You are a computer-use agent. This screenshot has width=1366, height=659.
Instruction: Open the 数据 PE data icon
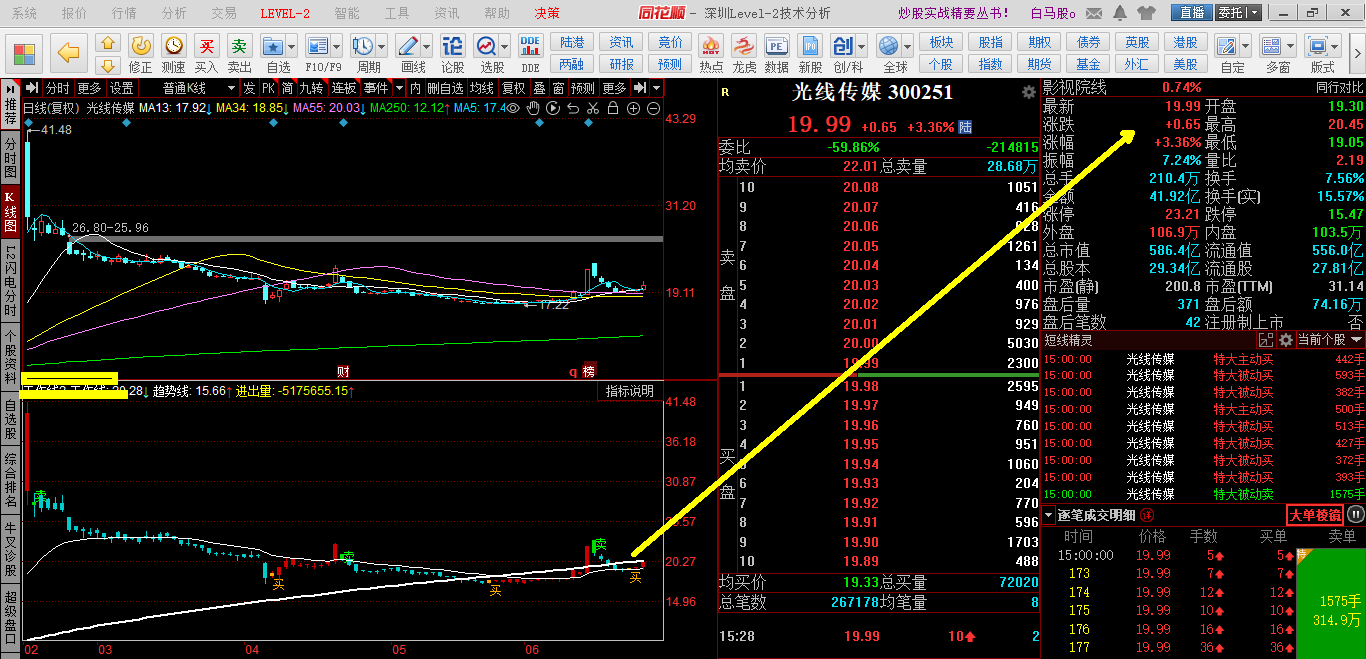coord(776,46)
